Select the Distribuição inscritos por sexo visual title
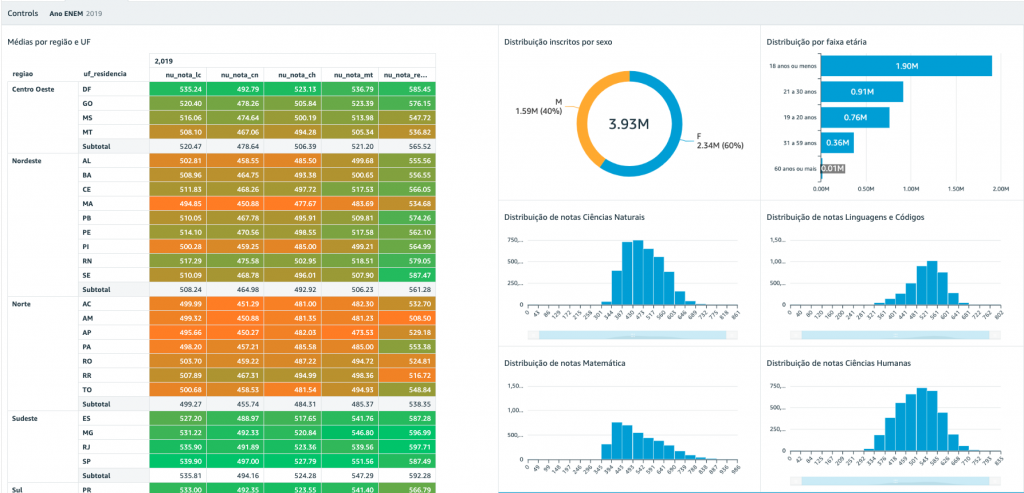This screenshot has height=493, width=1024. (558, 42)
